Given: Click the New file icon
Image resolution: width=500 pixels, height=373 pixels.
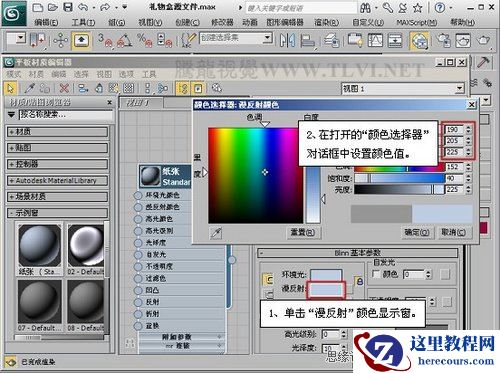Looking at the screenshot, I should 38,7.
